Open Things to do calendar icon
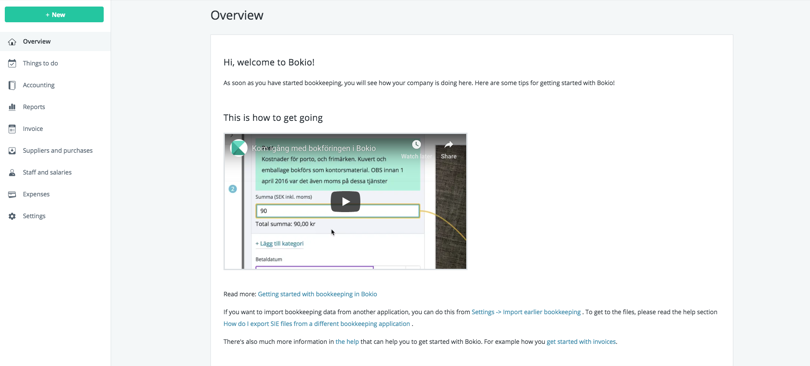Image resolution: width=810 pixels, height=366 pixels. tap(12, 63)
